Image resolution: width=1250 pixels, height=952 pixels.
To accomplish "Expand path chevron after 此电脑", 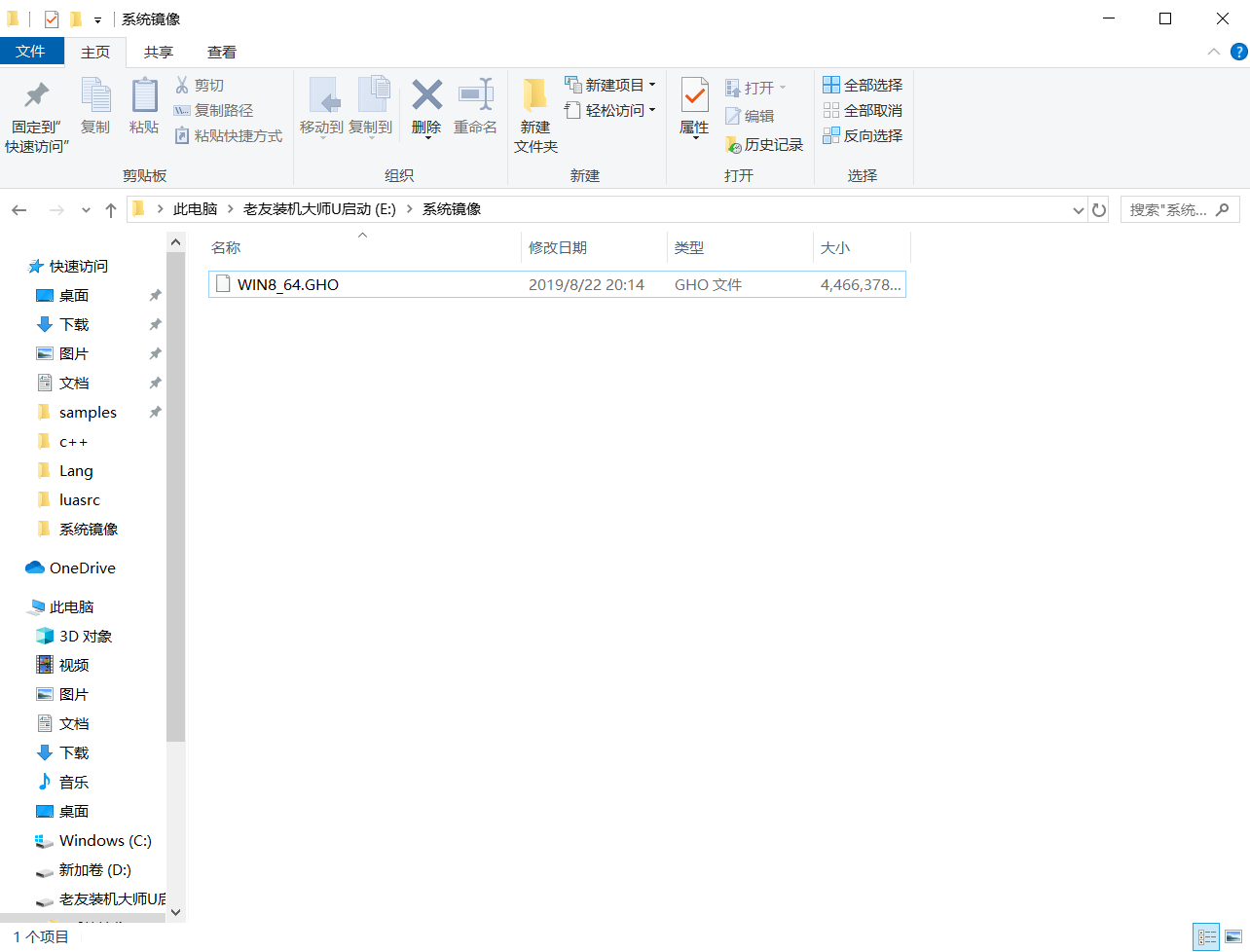I will [x=231, y=209].
